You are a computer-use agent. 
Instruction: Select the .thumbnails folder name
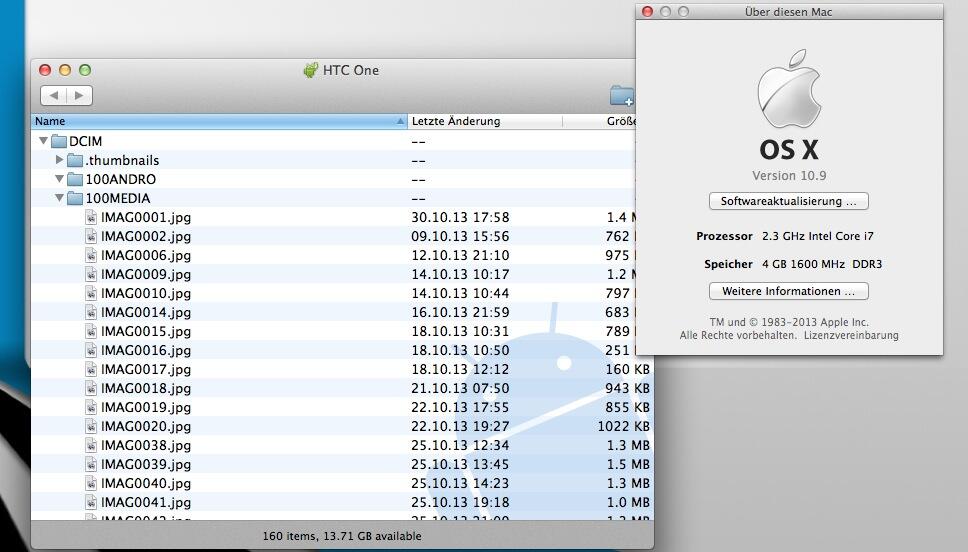(x=122, y=161)
